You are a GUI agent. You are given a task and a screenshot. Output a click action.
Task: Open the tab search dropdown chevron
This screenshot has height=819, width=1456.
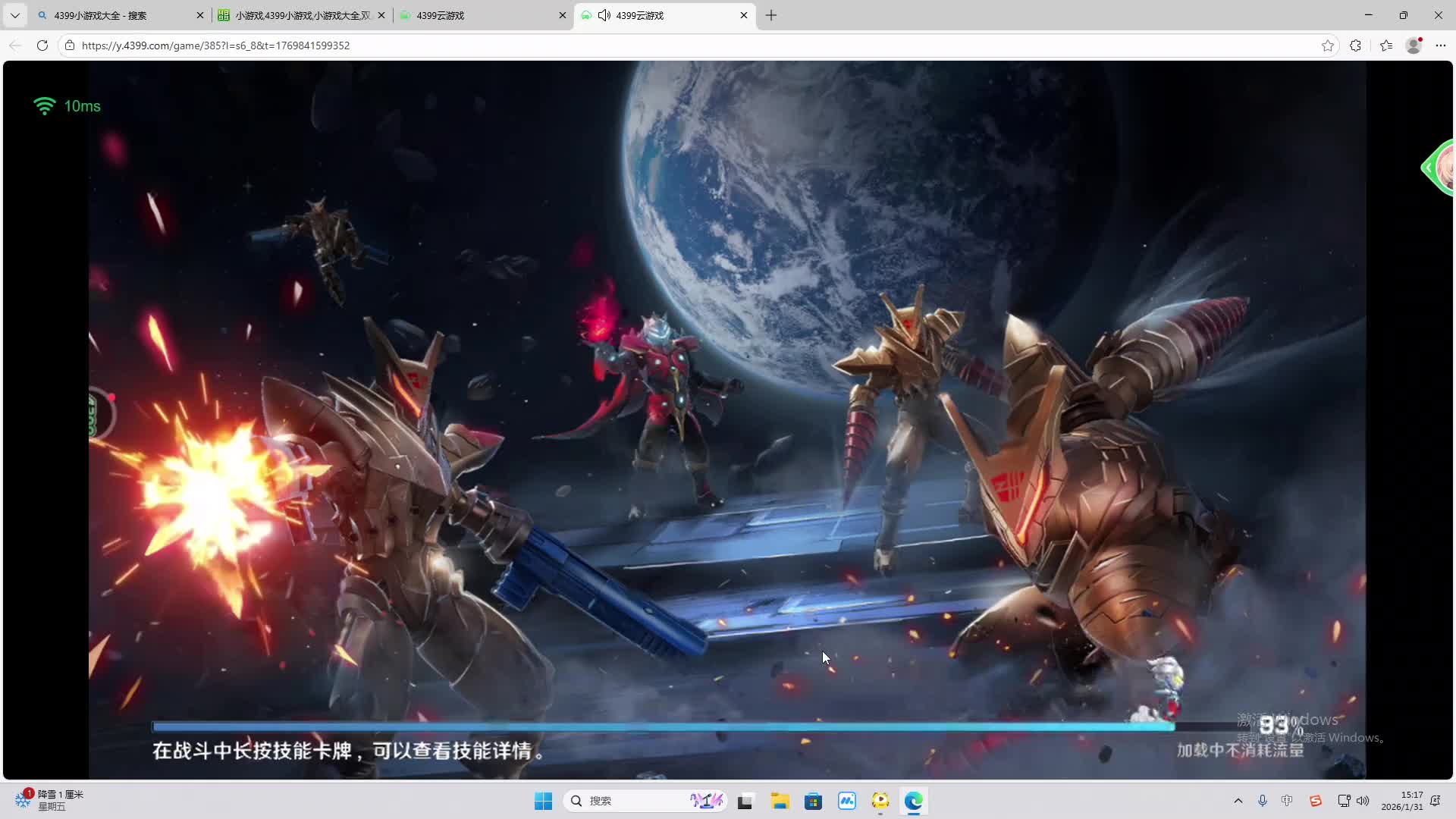pos(14,15)
